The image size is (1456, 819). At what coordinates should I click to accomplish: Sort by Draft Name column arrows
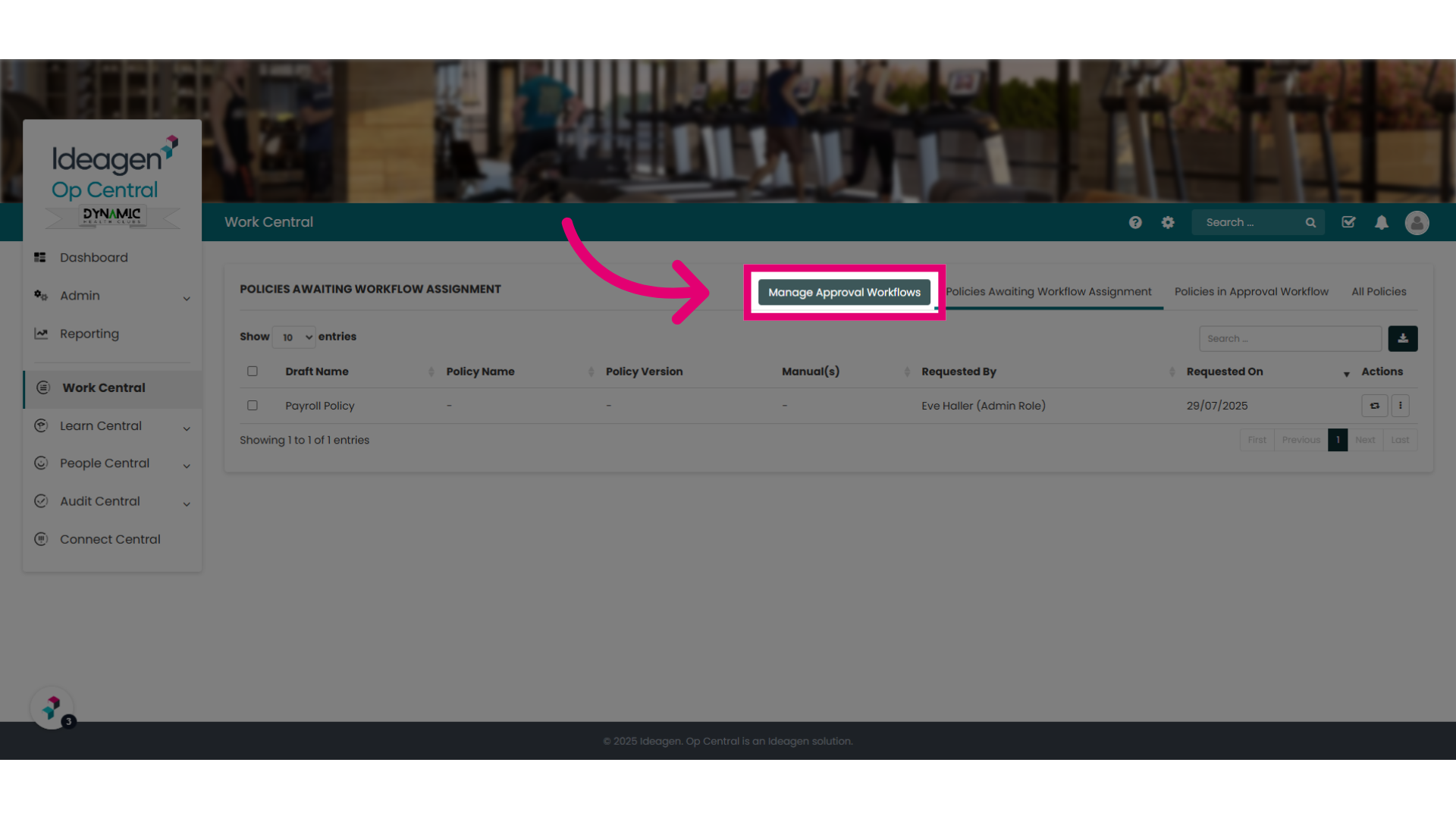coord(431,372)
